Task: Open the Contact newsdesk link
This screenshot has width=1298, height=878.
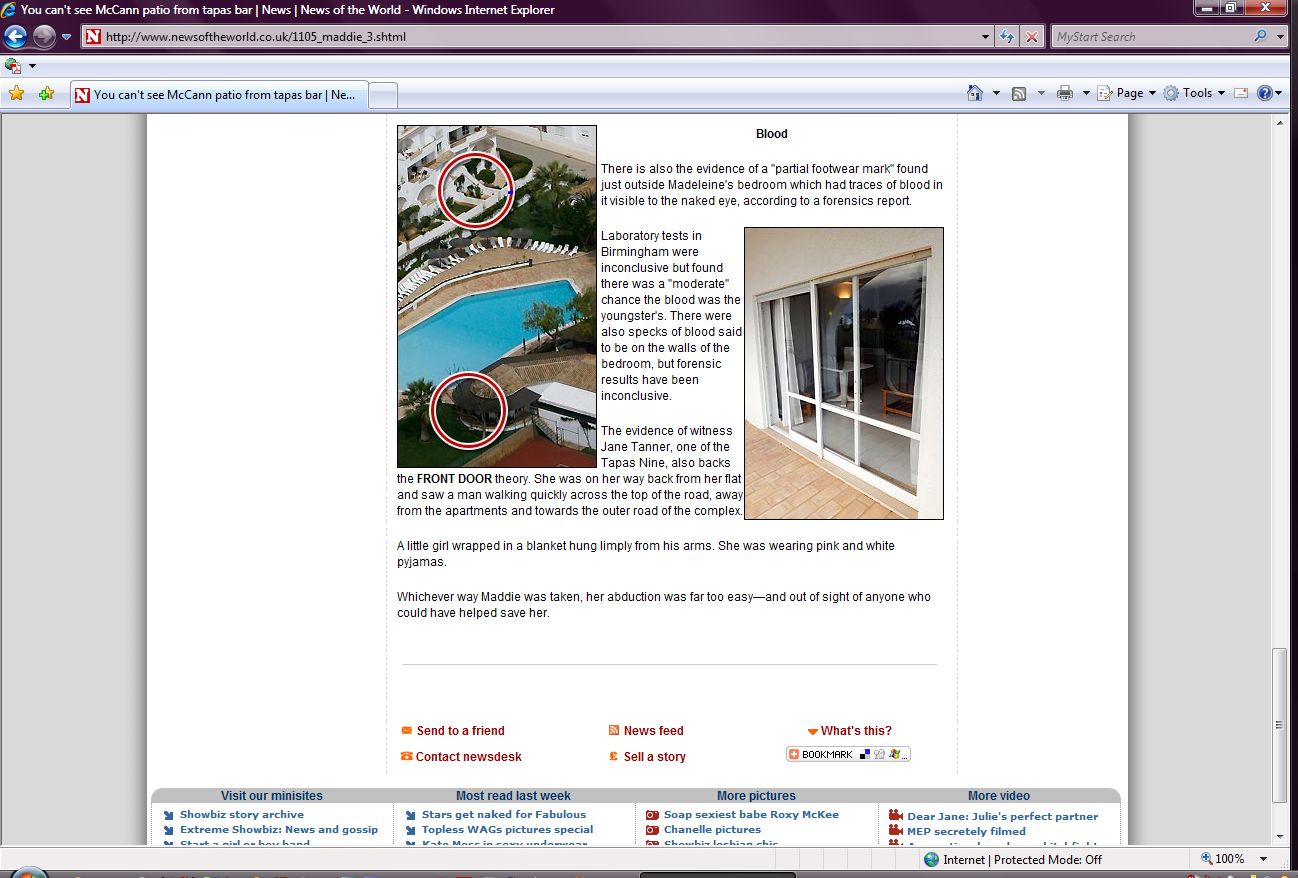Action: point(468,757)
